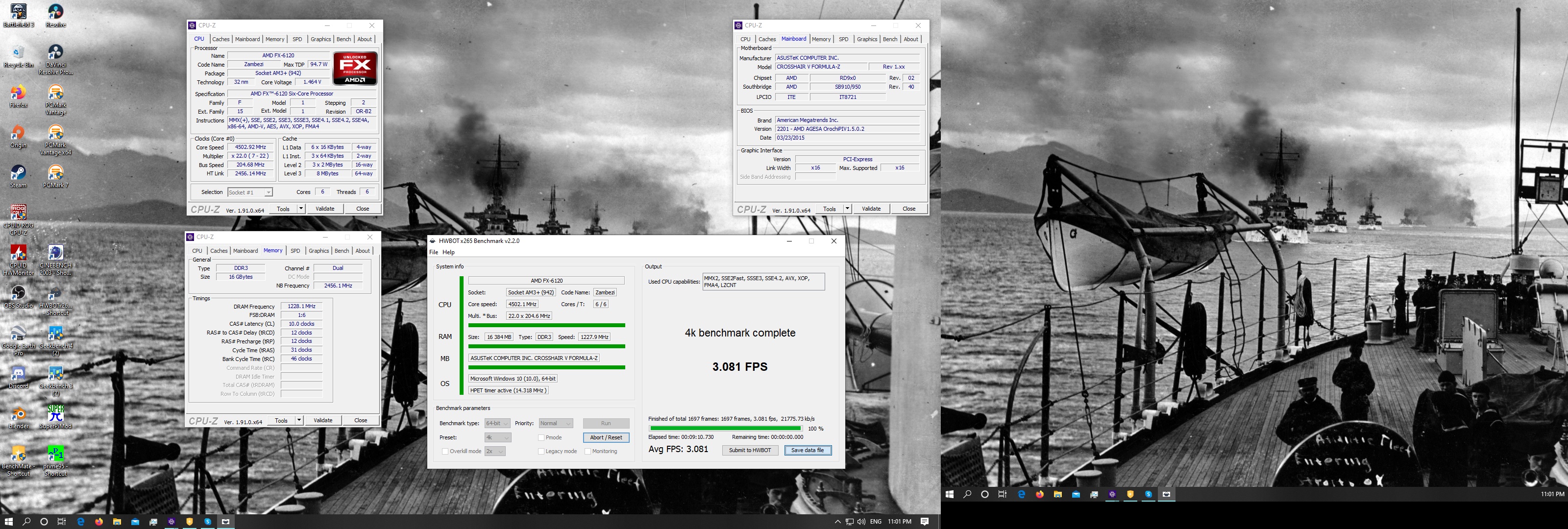The height and width of the screenshot is (529, 1568).
Task: Open PCMark Vantage x64 desktop icon
Action: click(x=55, y=140)
